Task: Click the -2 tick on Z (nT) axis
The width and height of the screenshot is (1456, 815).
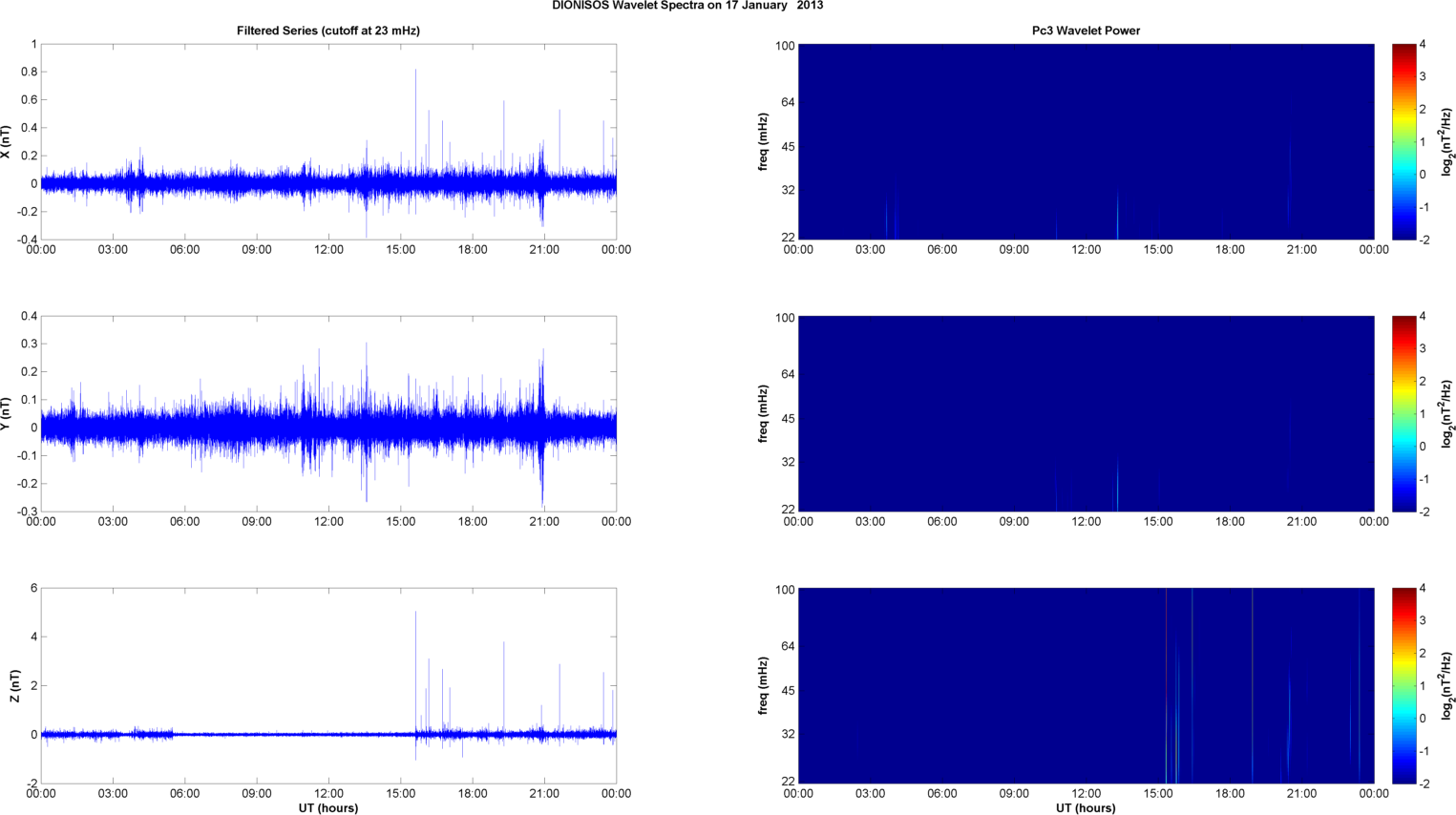Action: click(32, 784)
